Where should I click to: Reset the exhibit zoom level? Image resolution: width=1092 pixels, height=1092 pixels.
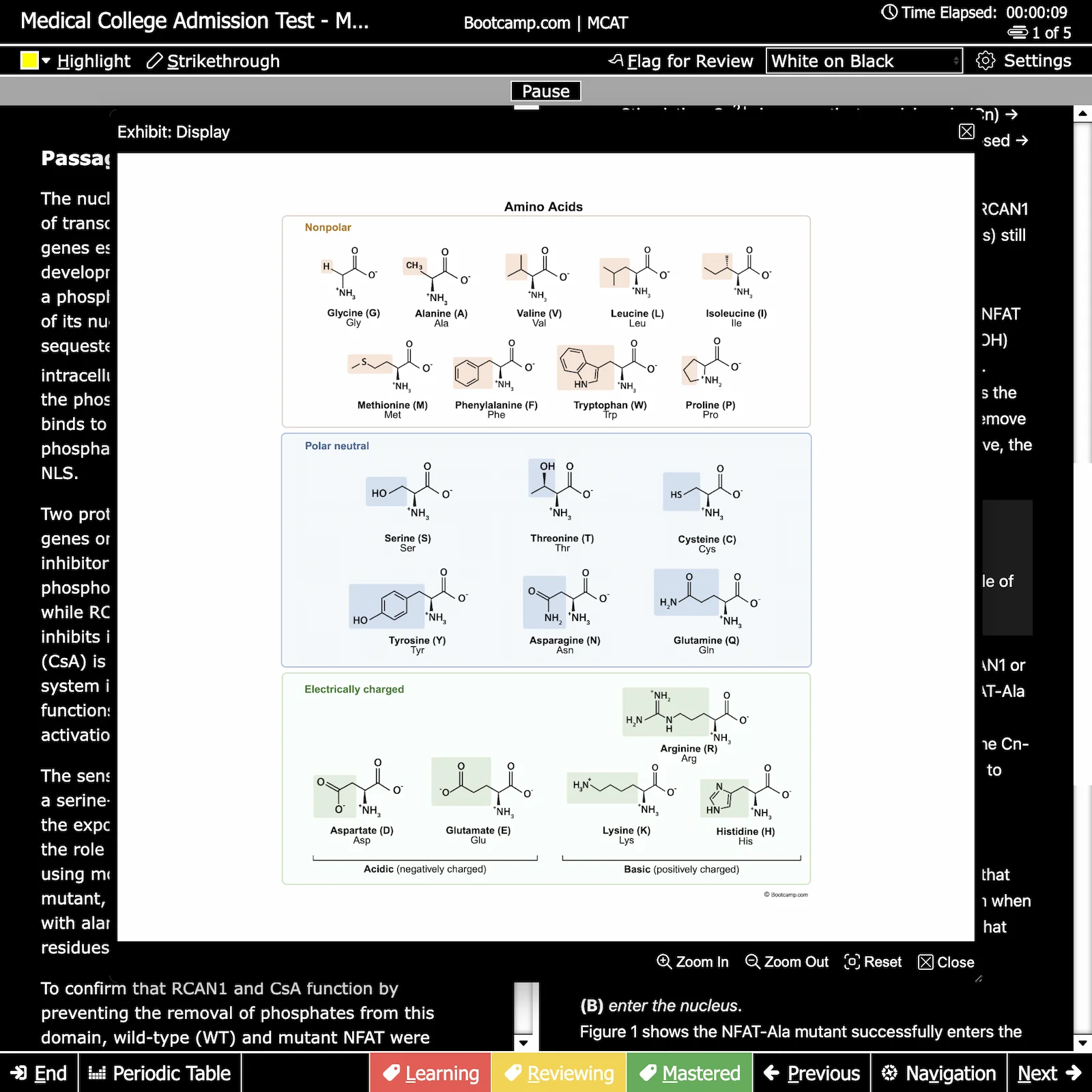click(x=872, y=962)
